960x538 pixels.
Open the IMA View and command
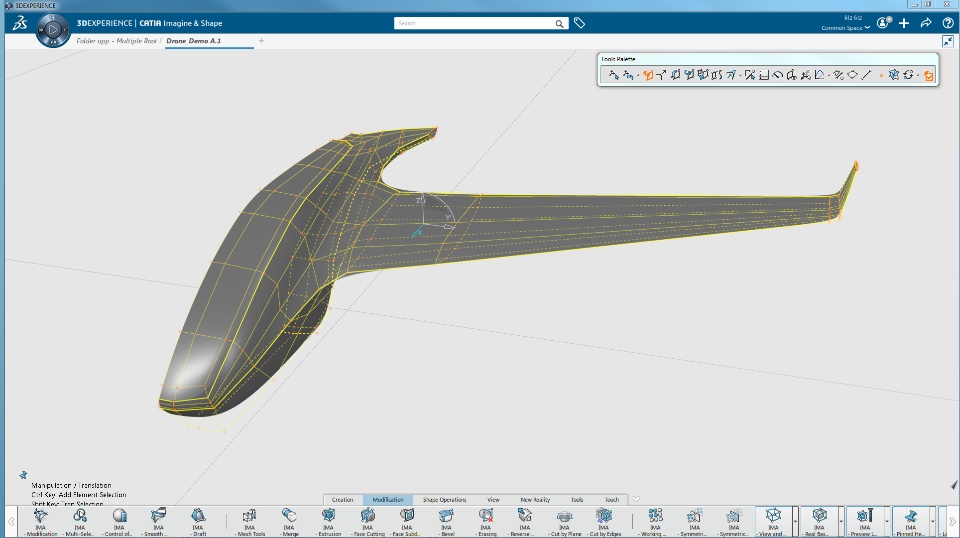pos(773,522)
